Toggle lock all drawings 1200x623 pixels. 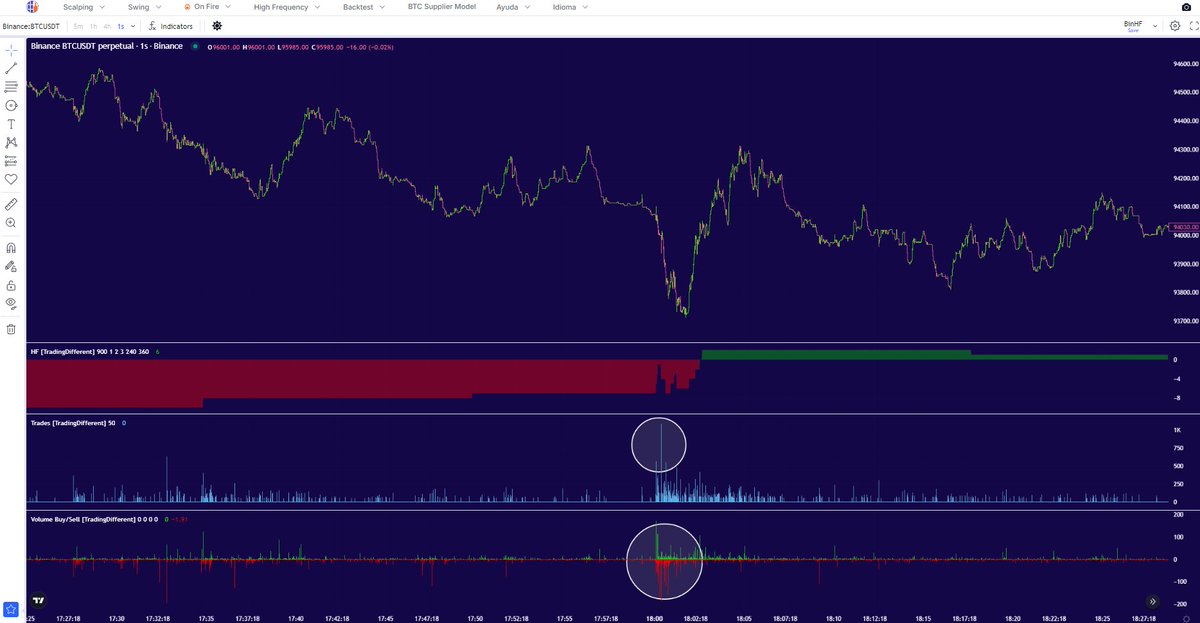[11, 284]
